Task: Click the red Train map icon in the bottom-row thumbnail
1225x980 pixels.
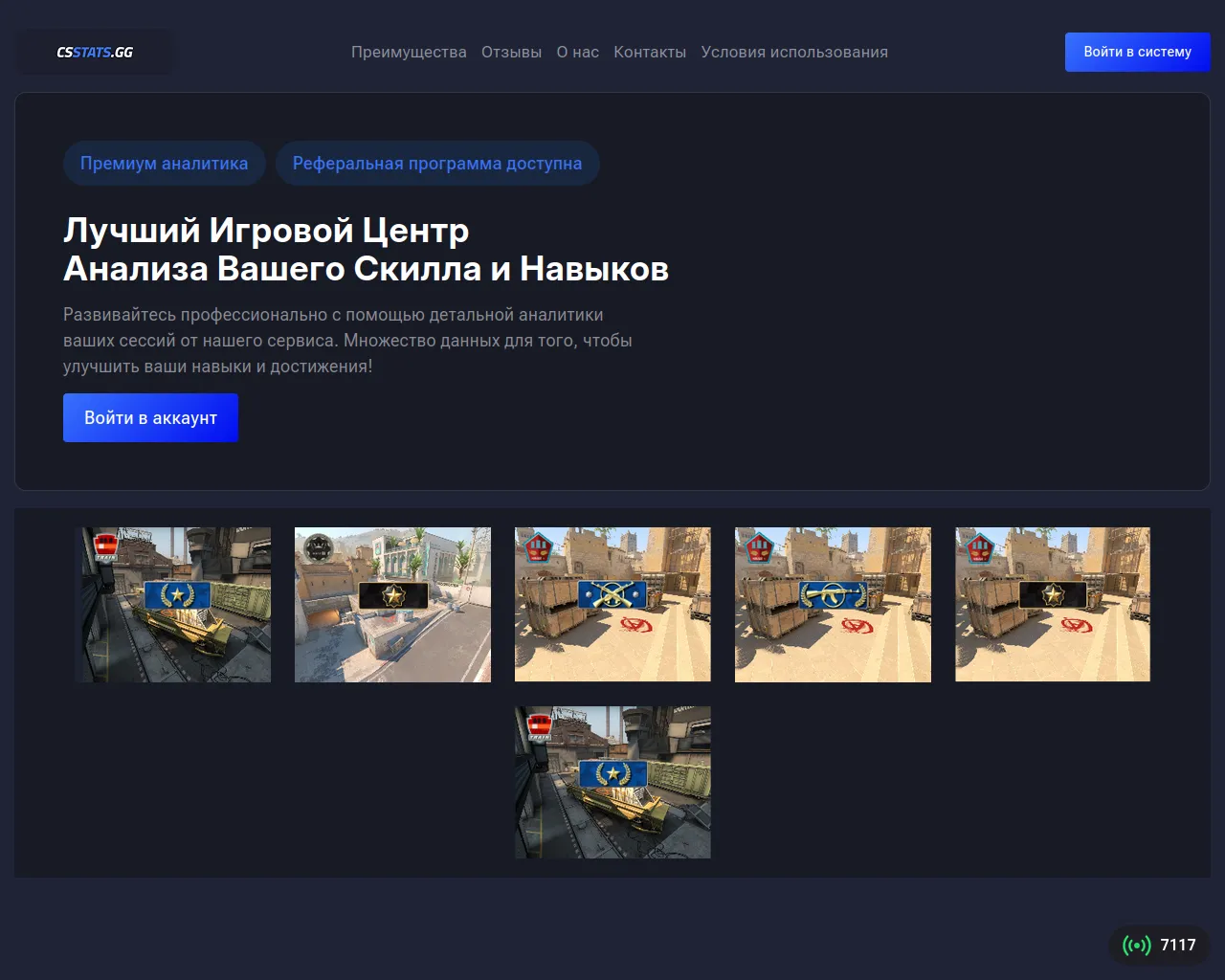Action: tap(540, 726)
